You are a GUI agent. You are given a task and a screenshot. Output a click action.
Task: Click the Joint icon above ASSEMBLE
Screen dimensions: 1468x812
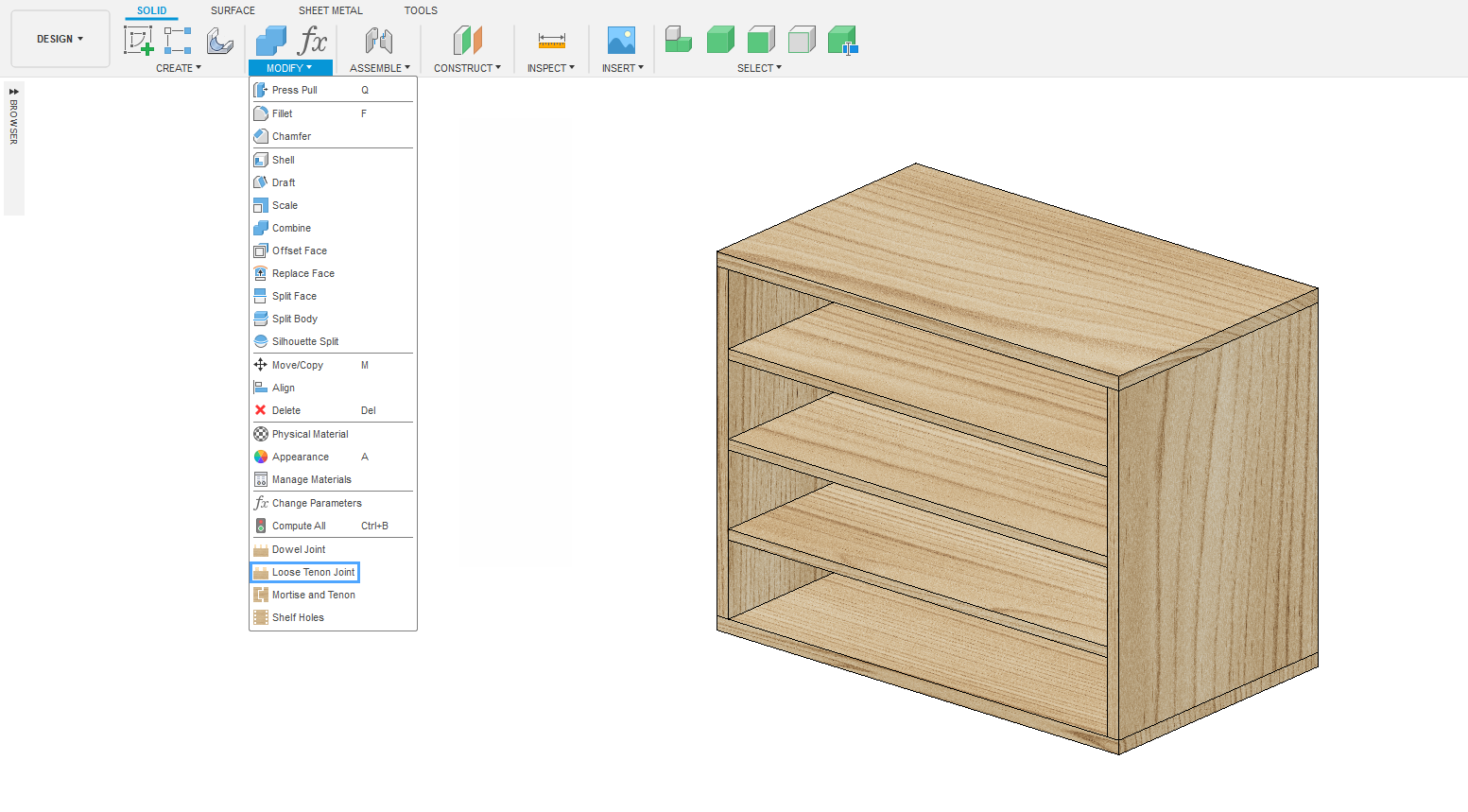[x=379, y=41]
